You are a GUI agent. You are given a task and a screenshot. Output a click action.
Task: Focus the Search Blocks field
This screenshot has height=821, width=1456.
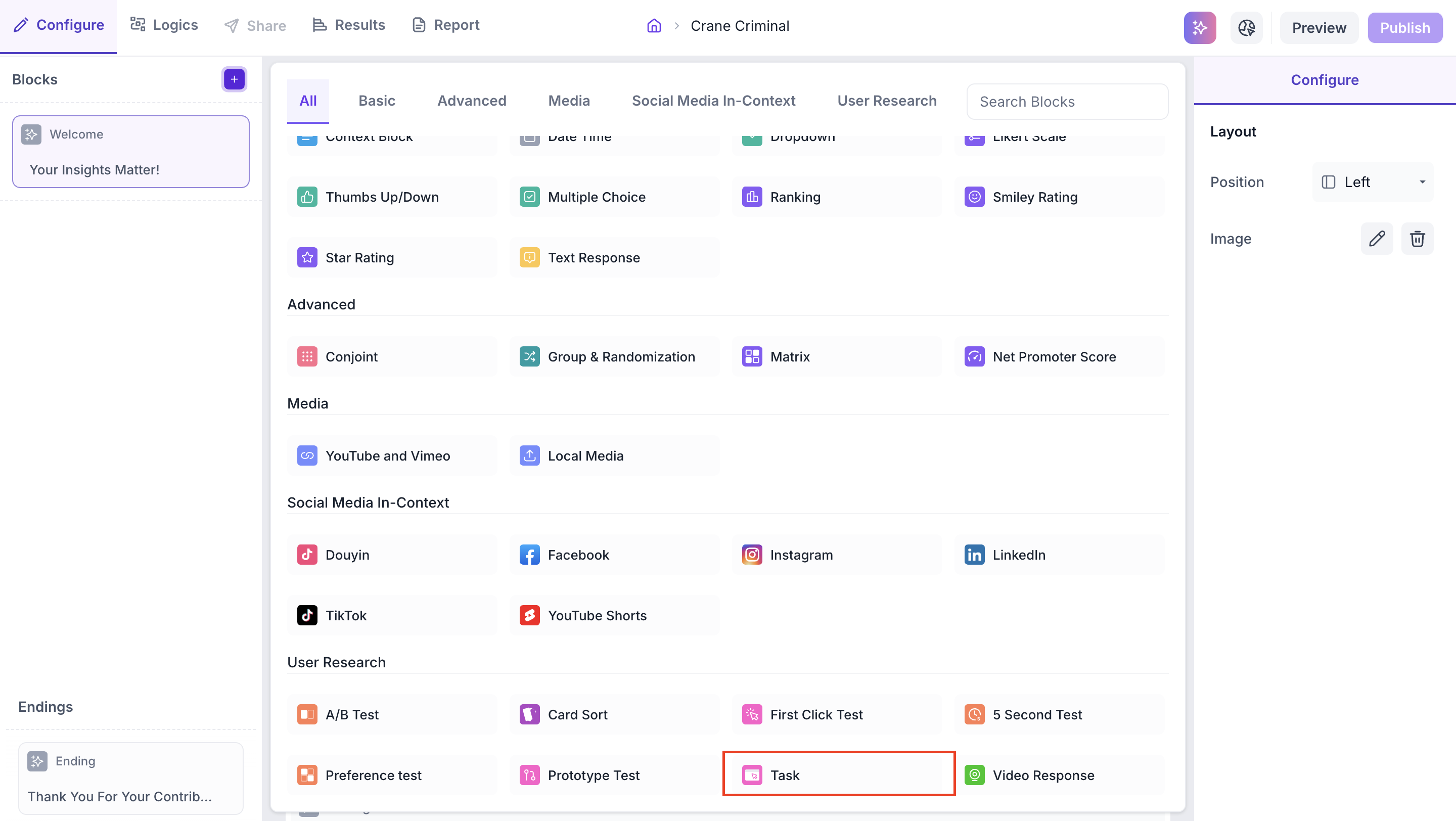point(1067,102)
